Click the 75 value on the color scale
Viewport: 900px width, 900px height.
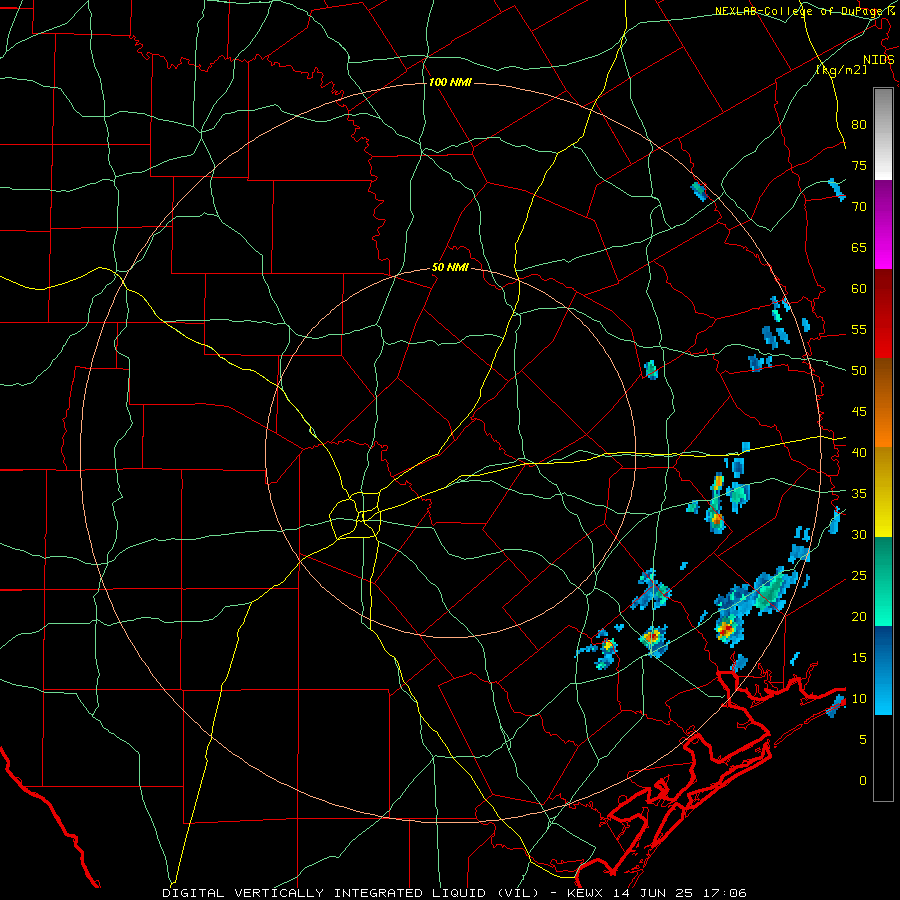[859, 165]
